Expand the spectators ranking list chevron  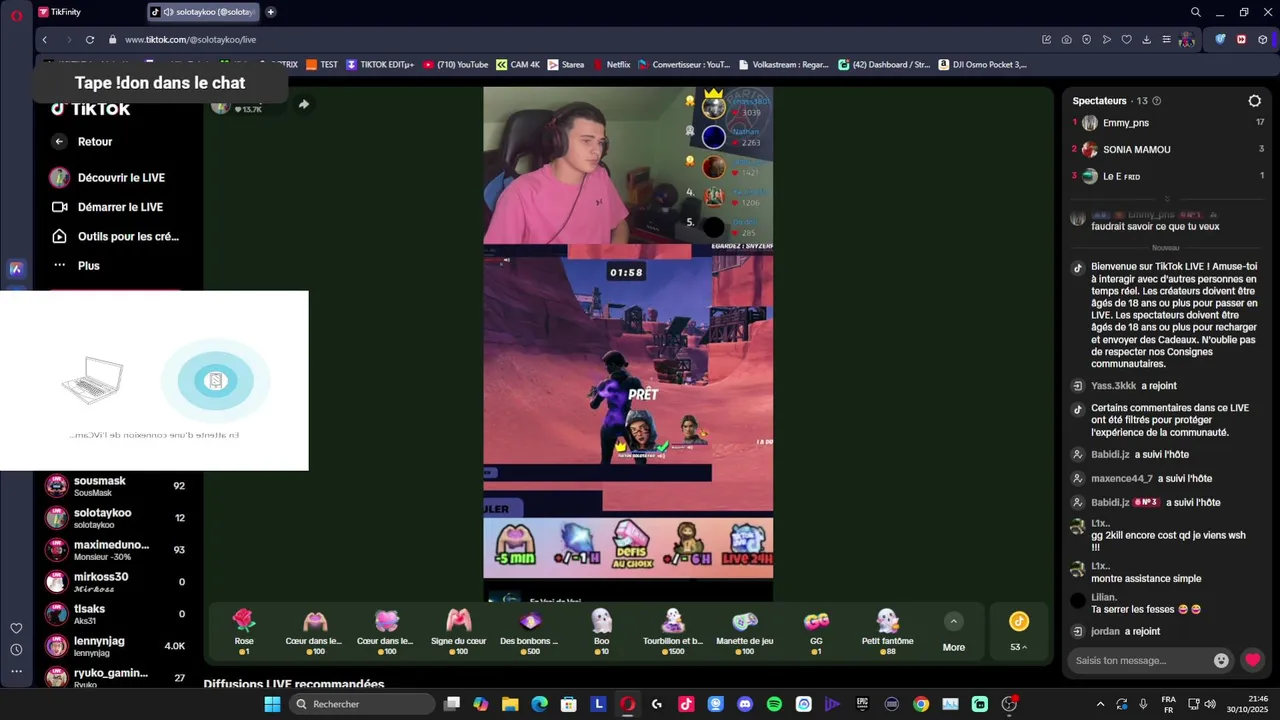click(1166, 198)
